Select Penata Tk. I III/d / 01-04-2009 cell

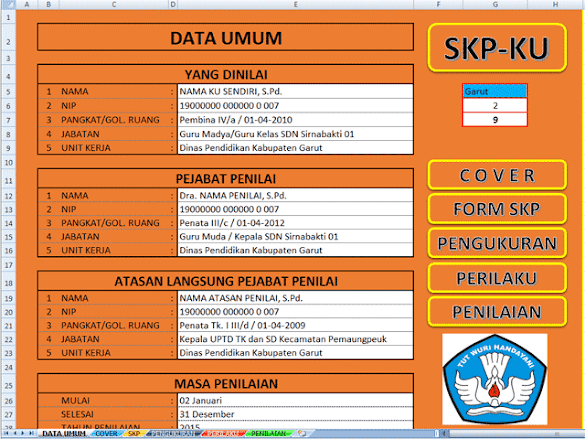point(295,325)
